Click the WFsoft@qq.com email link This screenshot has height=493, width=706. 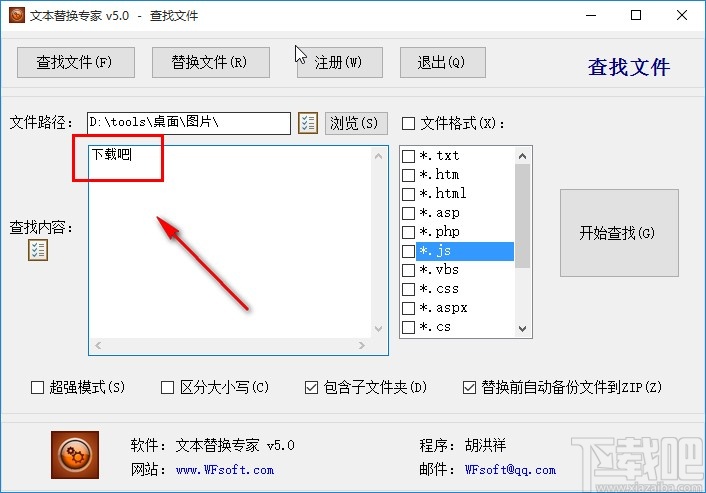(x=510, y=470)
